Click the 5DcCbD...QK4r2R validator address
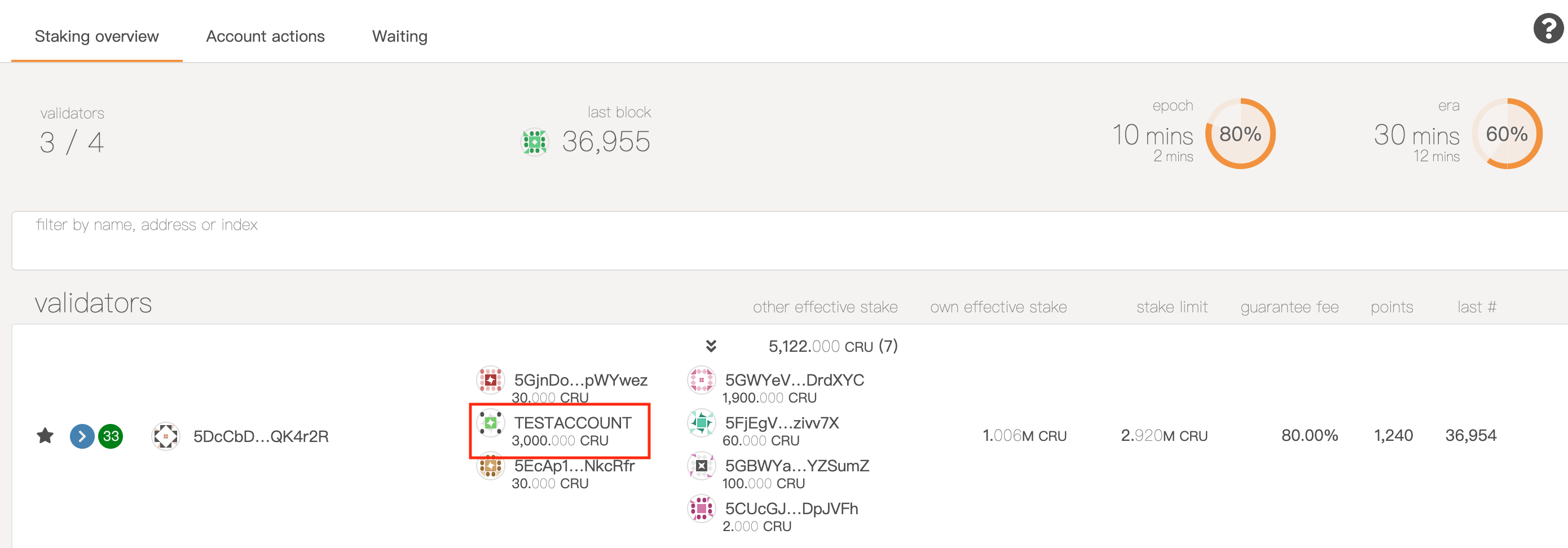Image resolution: width=1568 pixels, height=548 pixels. (x=261, y=436)
